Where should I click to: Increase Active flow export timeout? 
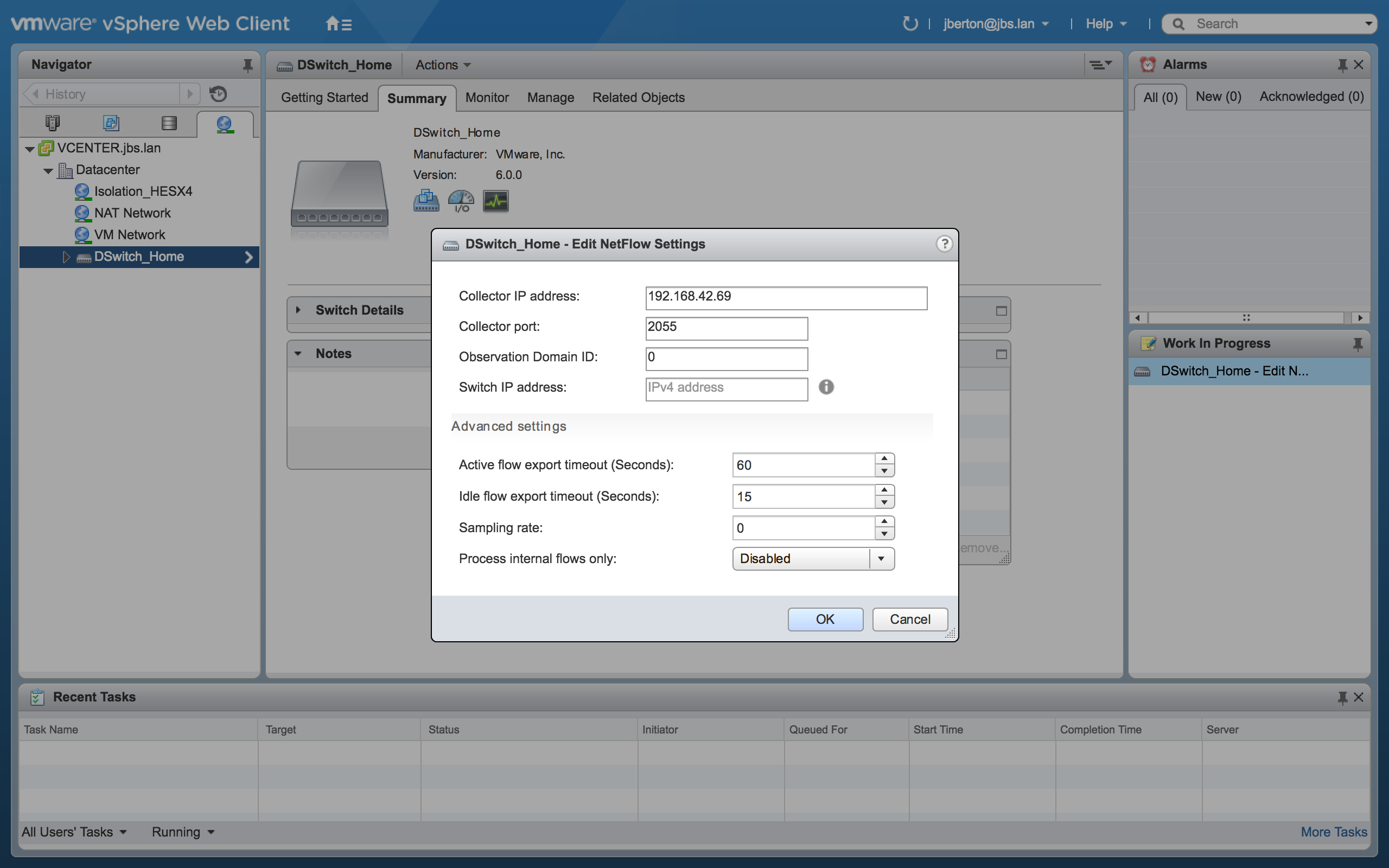coord(884,459)
